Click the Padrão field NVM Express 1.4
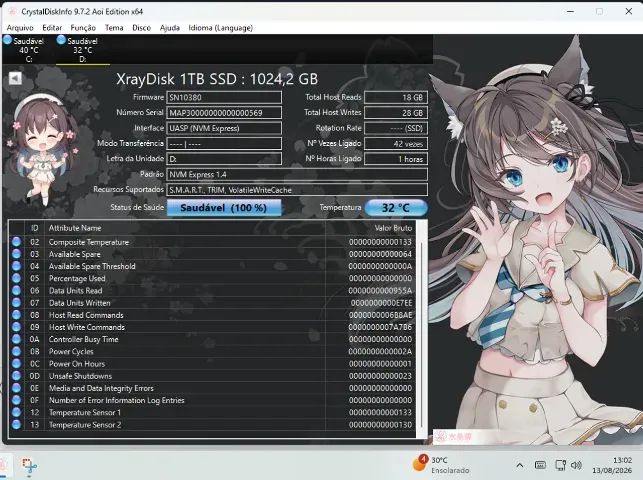This screenshot has height=480, width=643. point(297,175)
